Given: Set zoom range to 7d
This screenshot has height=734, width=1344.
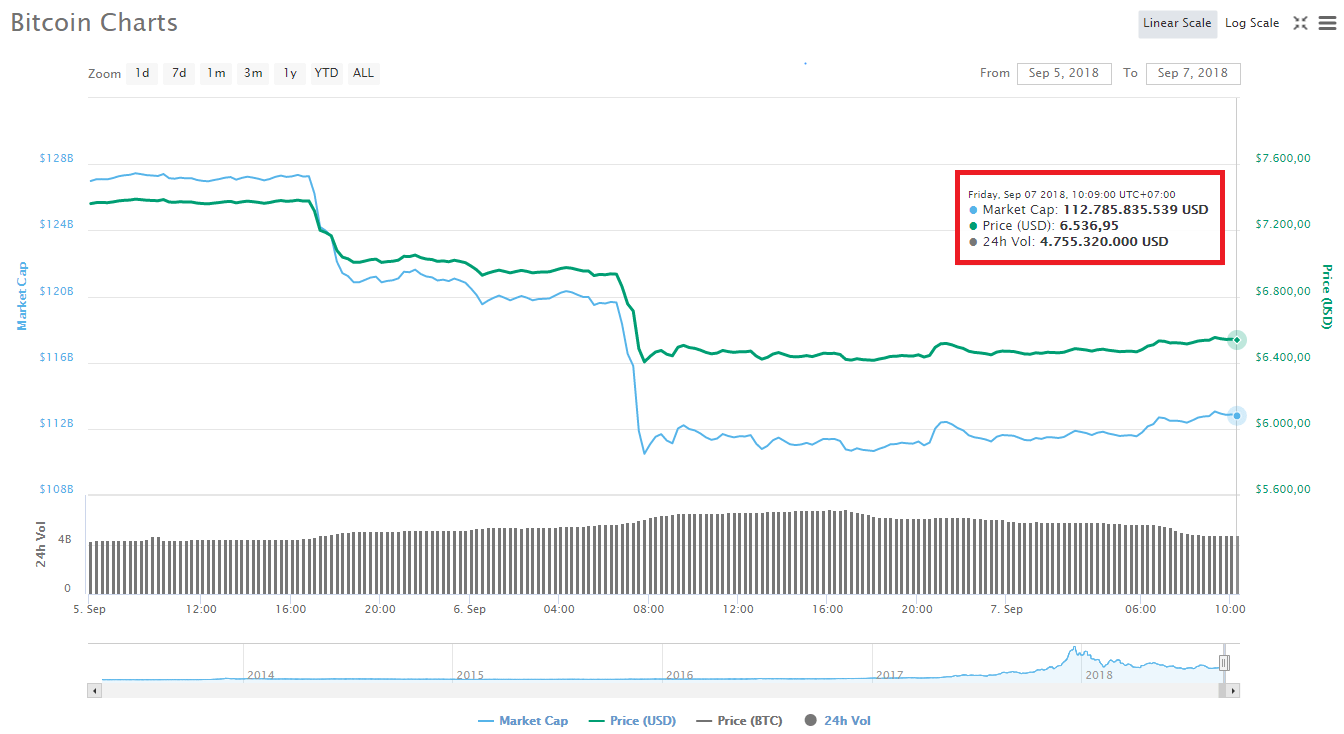Looking at the screenshot, I should click(x=179, y=73).
